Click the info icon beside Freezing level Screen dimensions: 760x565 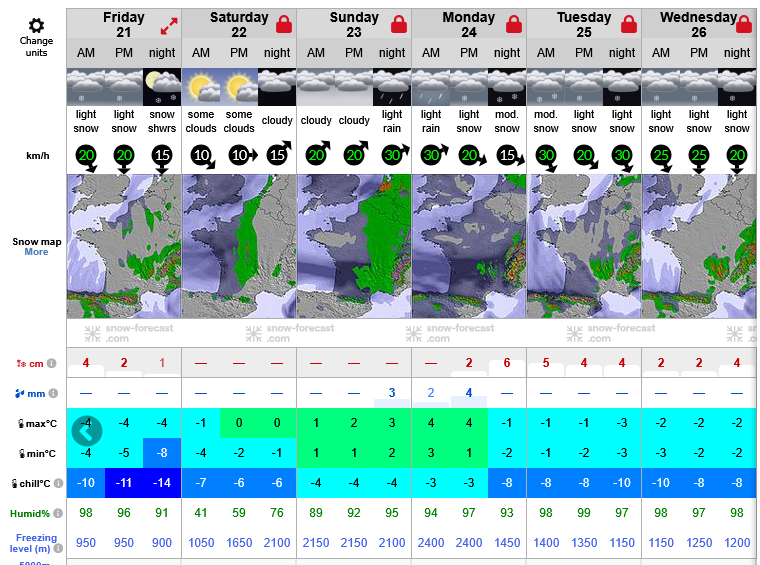58,549
